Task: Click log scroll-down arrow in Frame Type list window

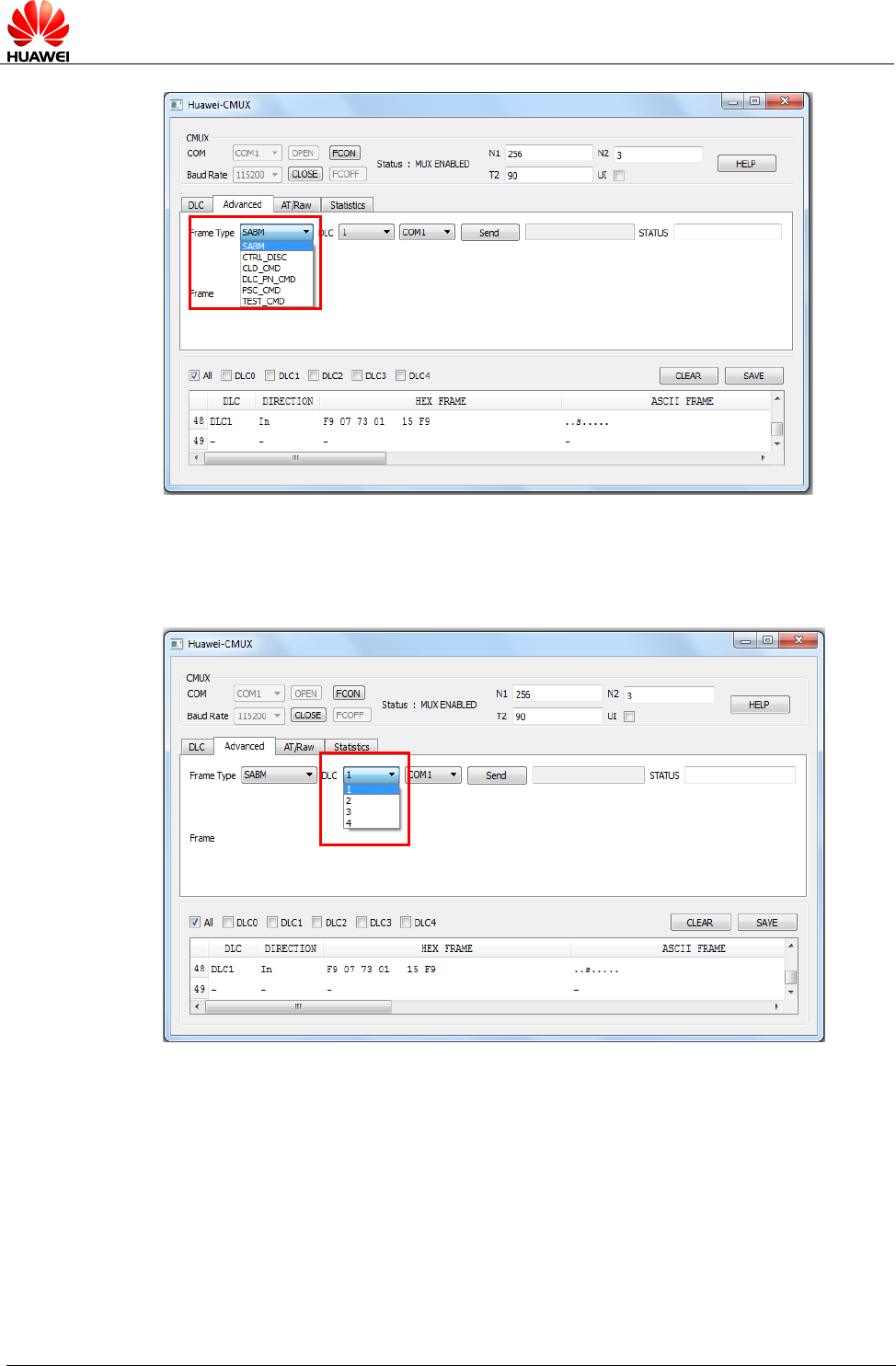Action: (777, 443)
